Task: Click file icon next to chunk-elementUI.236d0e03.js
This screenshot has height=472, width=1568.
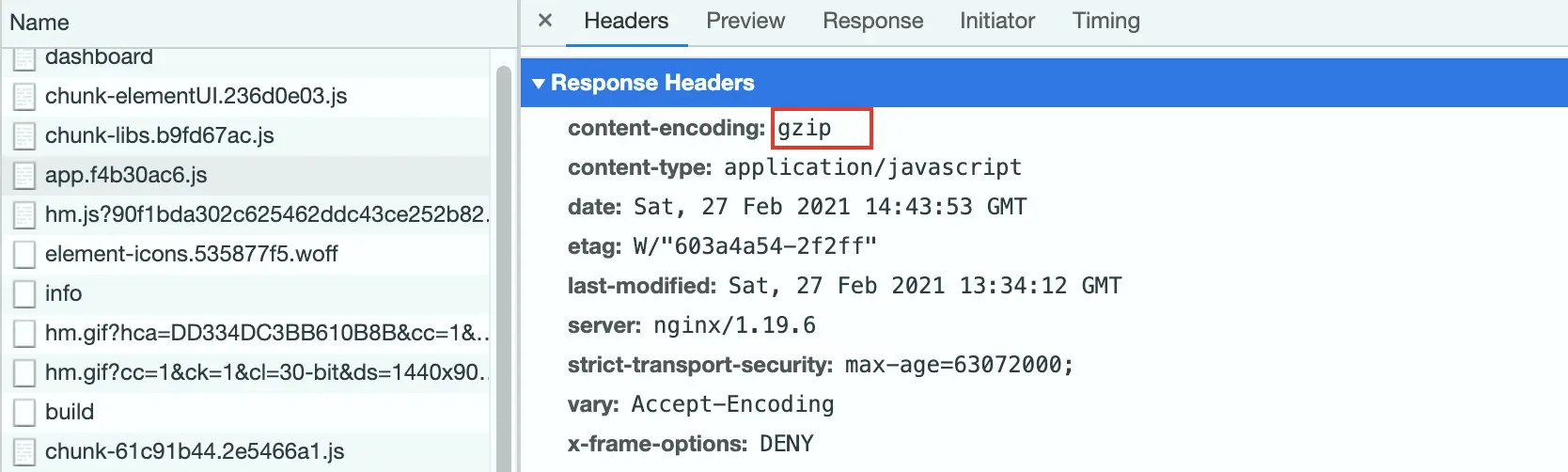Action: (x=24, y=96)
